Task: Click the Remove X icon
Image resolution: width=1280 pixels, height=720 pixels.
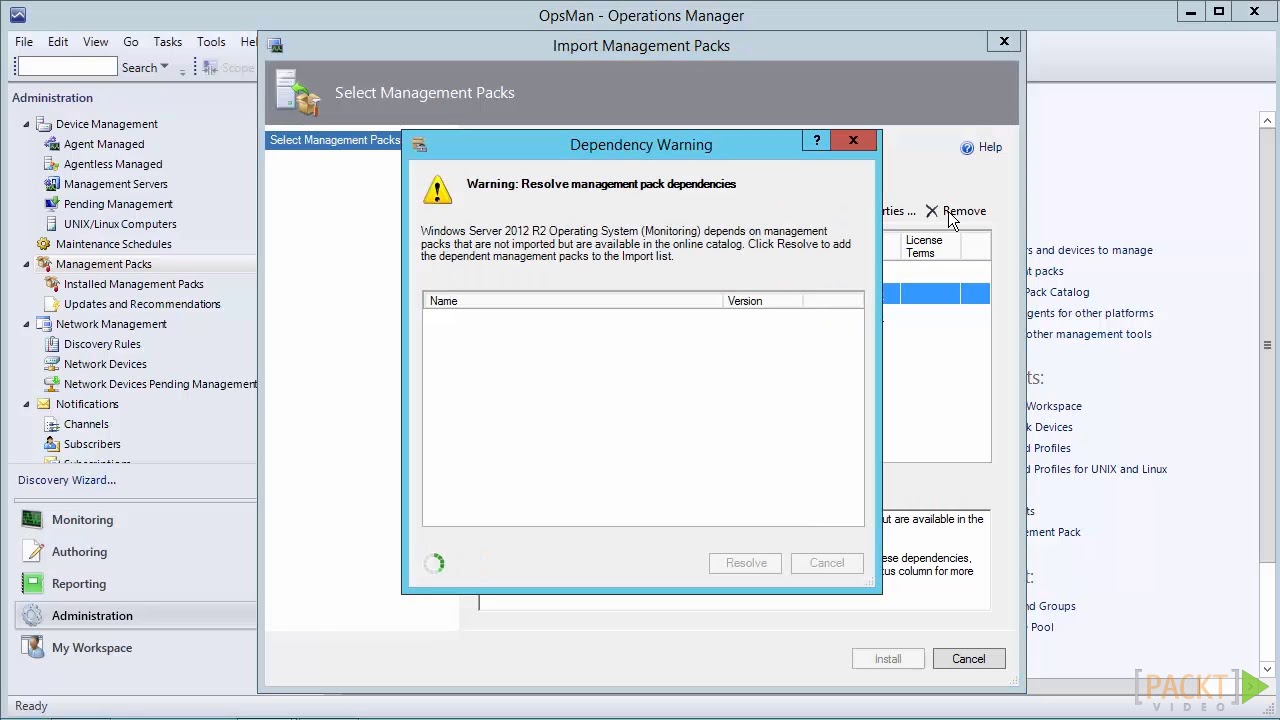Action: pyautogui.click(x=932, y=211)
